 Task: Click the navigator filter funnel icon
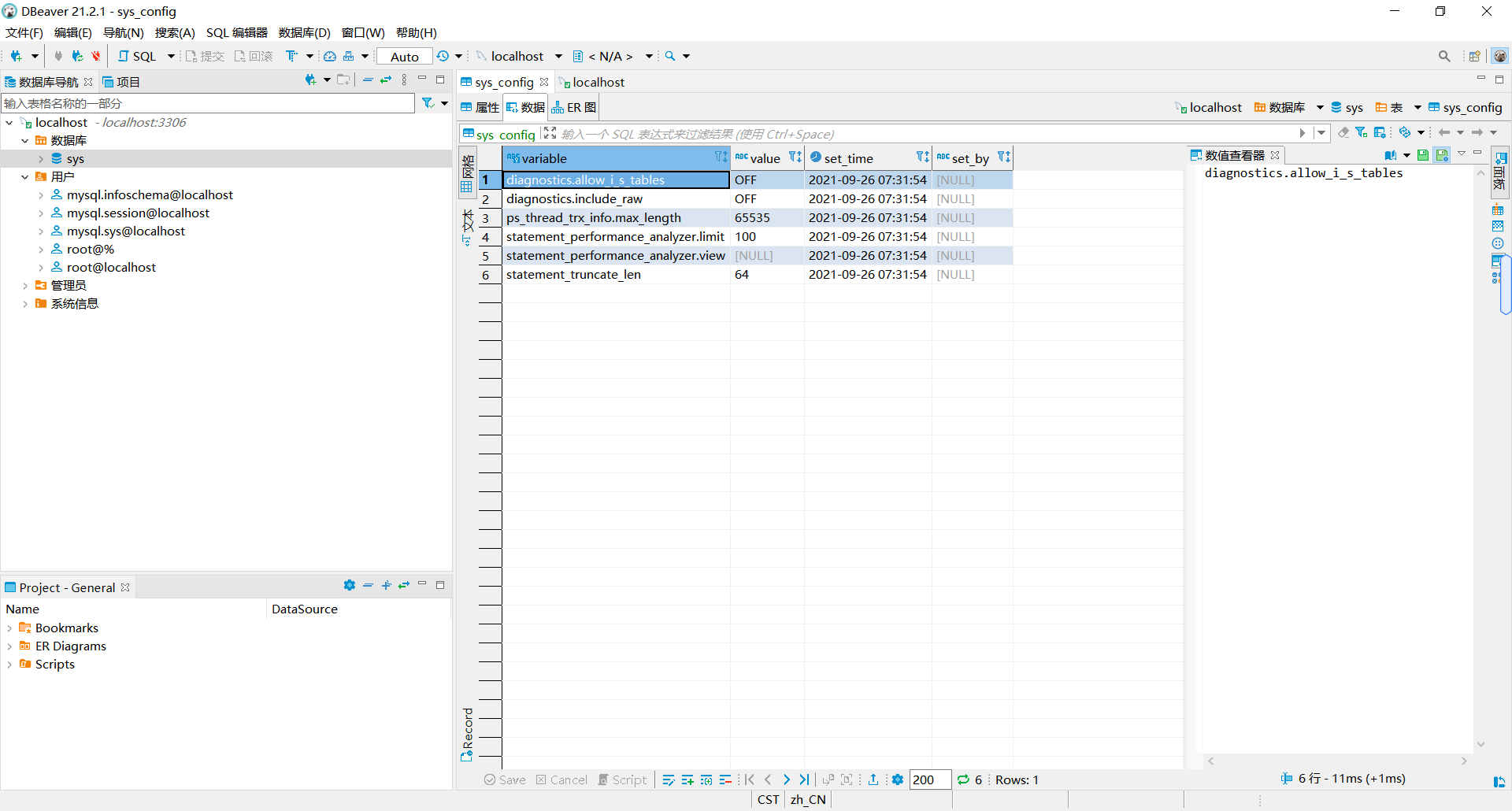pos(428,103)
